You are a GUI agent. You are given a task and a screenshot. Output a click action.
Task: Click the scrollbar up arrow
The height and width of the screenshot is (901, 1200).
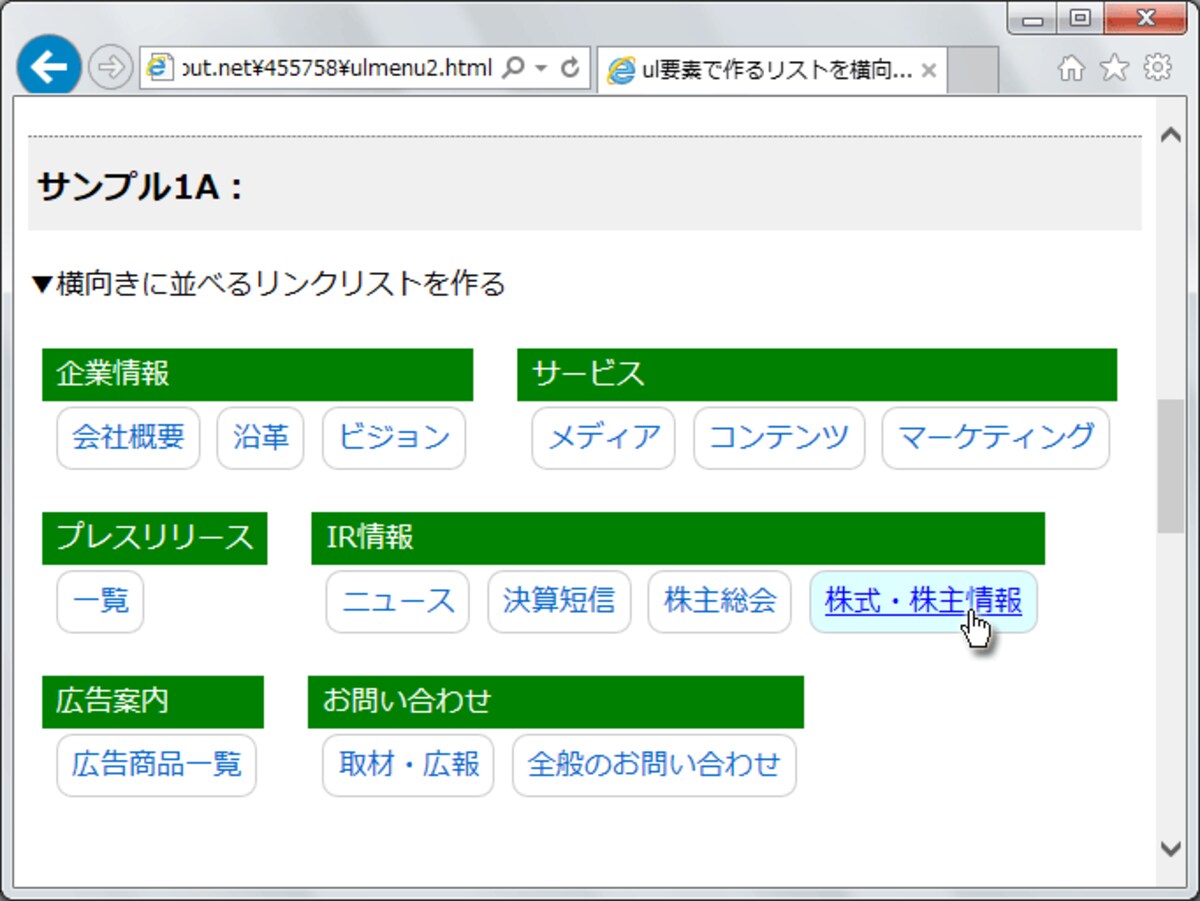(1170, 134)
